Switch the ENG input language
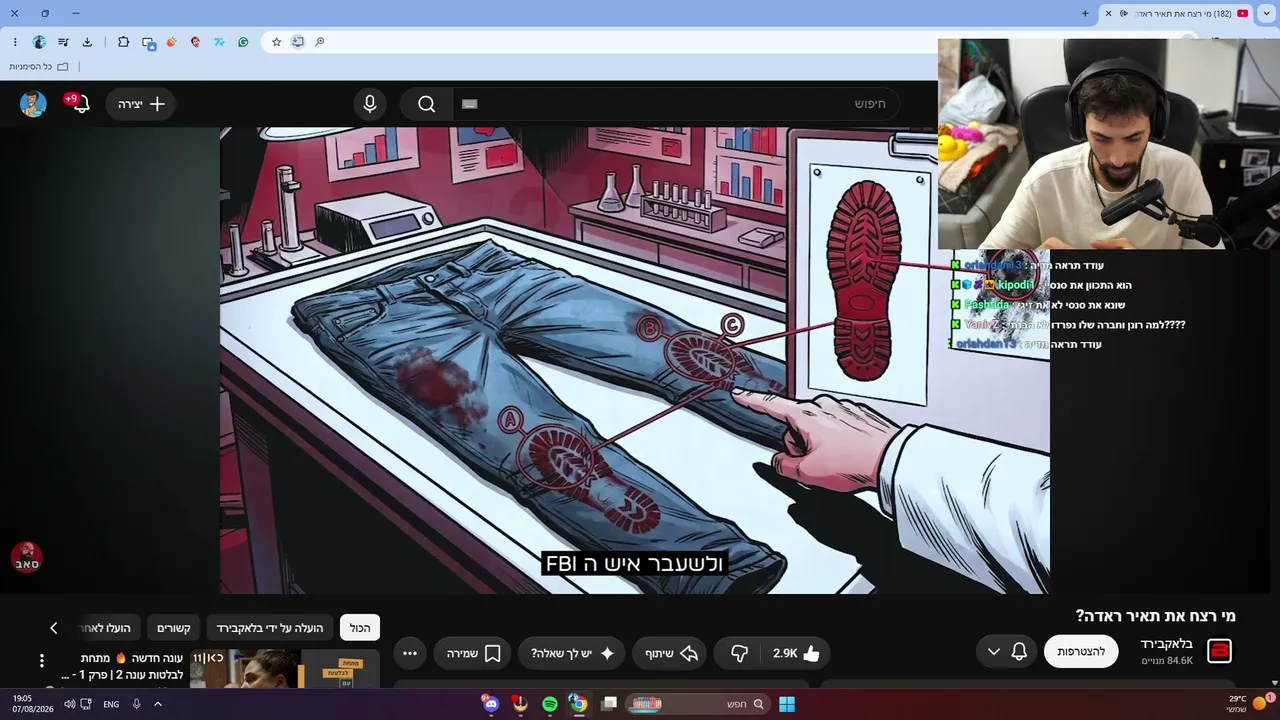The height and width of the screenshot is (720, 1280). click(x=111, y=704)
